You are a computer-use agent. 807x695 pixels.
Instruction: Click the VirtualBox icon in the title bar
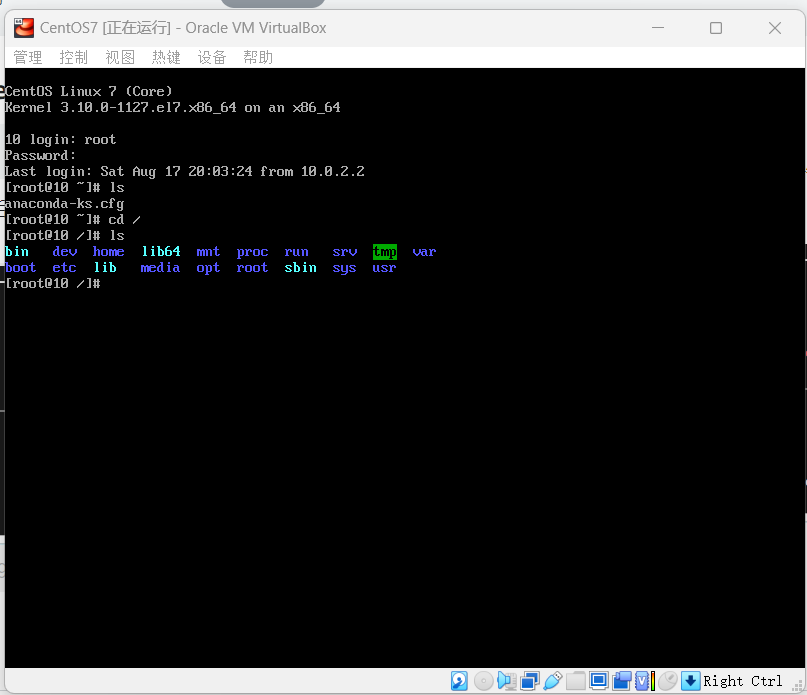24,28
